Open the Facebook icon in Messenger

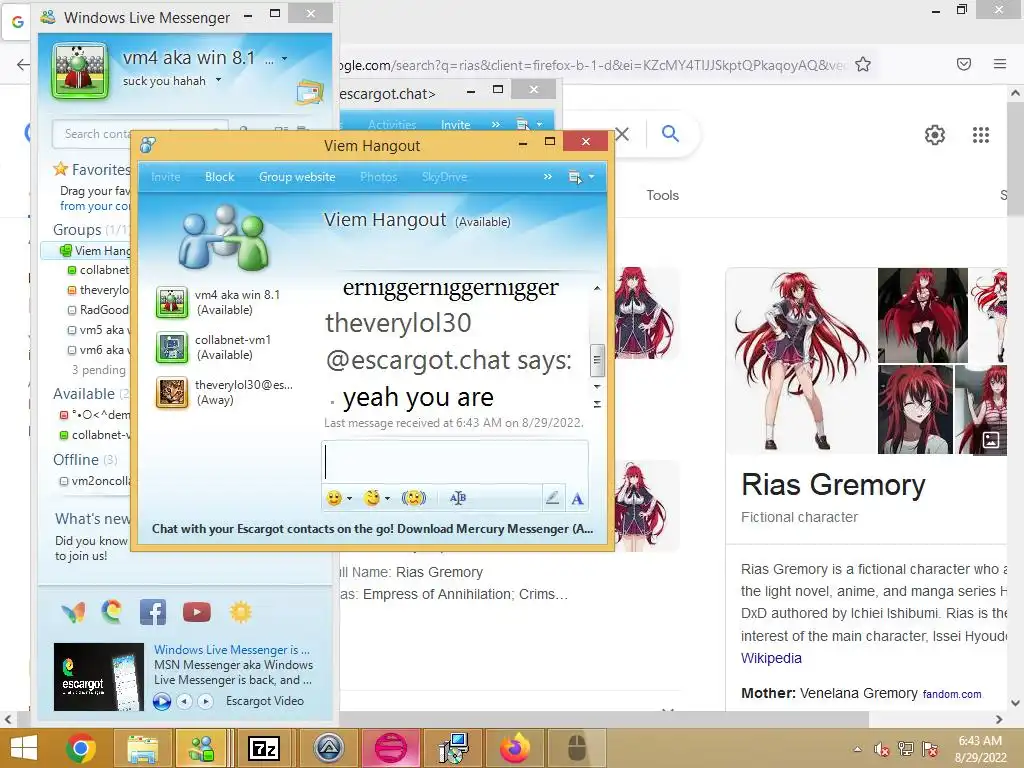pyautogui.click(x=153, y=612)
